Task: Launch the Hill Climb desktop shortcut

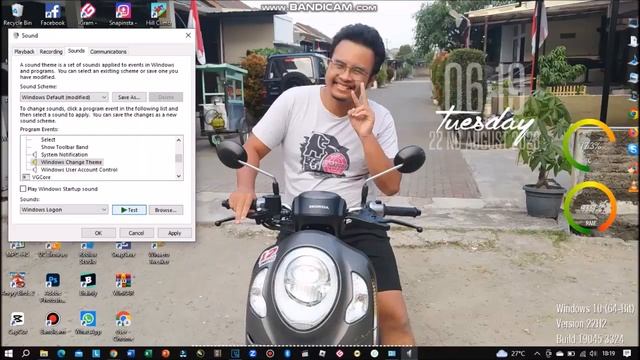Action: (158, 14)
